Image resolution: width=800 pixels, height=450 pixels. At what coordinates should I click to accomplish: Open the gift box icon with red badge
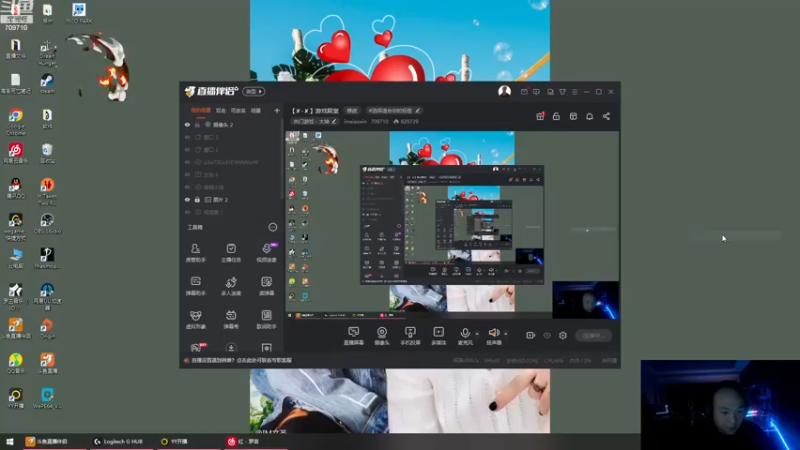pos(540,116)
